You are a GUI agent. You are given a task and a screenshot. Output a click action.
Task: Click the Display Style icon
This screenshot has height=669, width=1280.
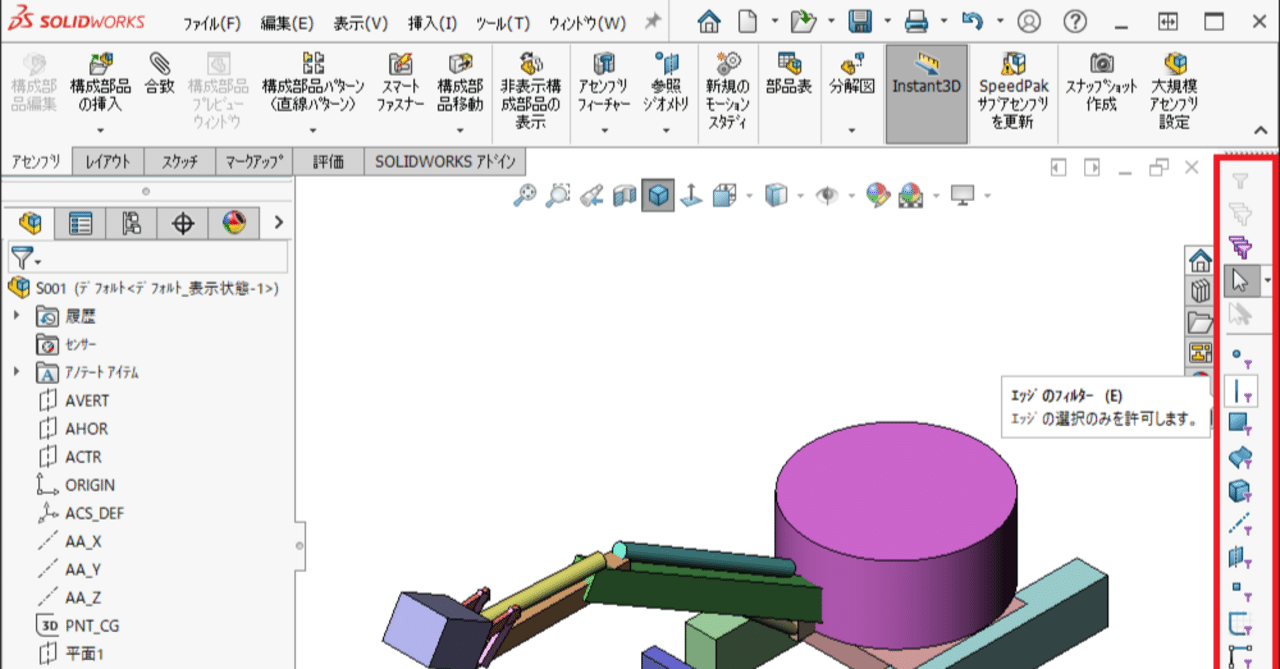click(x=774, y=195)
